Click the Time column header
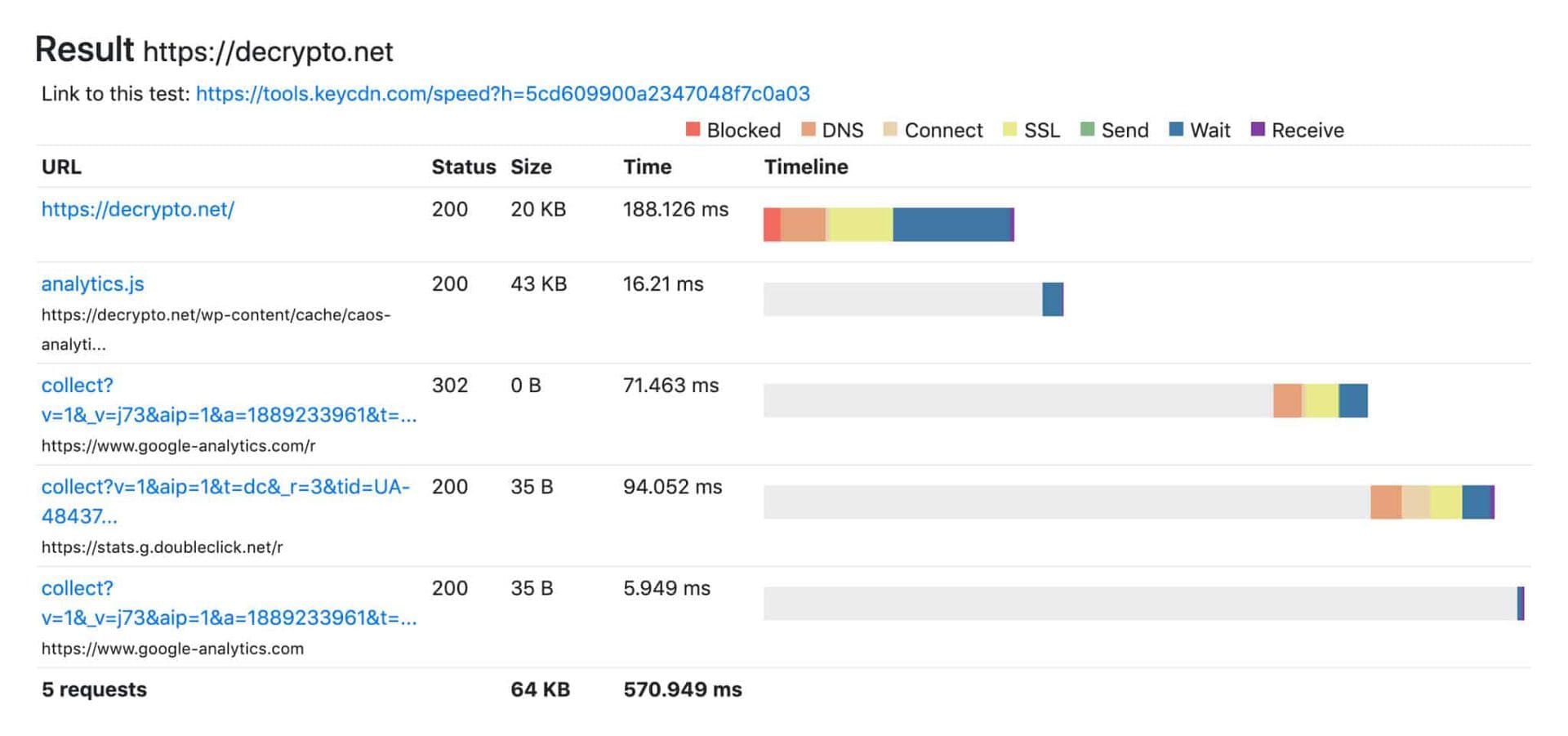1568x736 pixels. 648,167
